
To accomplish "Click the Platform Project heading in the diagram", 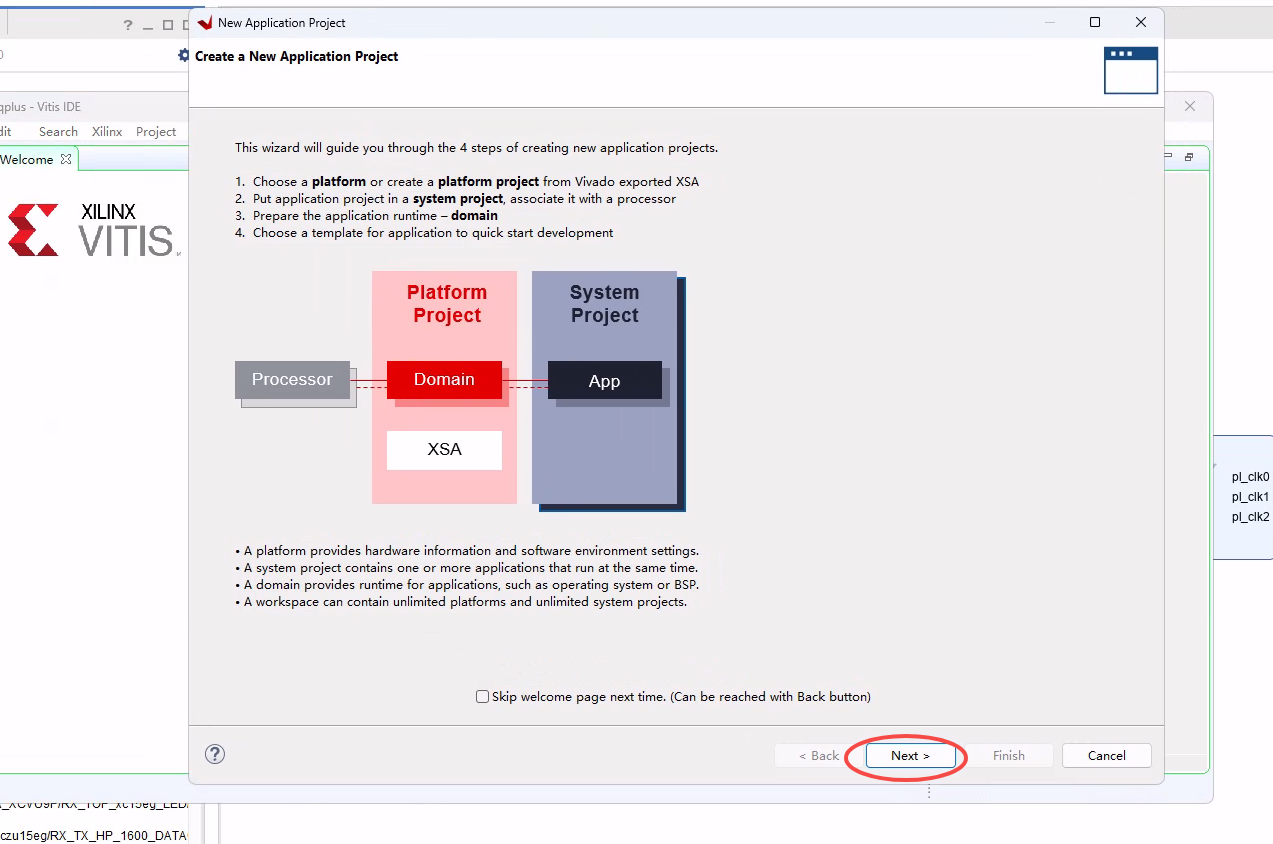I will click(447, 304).
